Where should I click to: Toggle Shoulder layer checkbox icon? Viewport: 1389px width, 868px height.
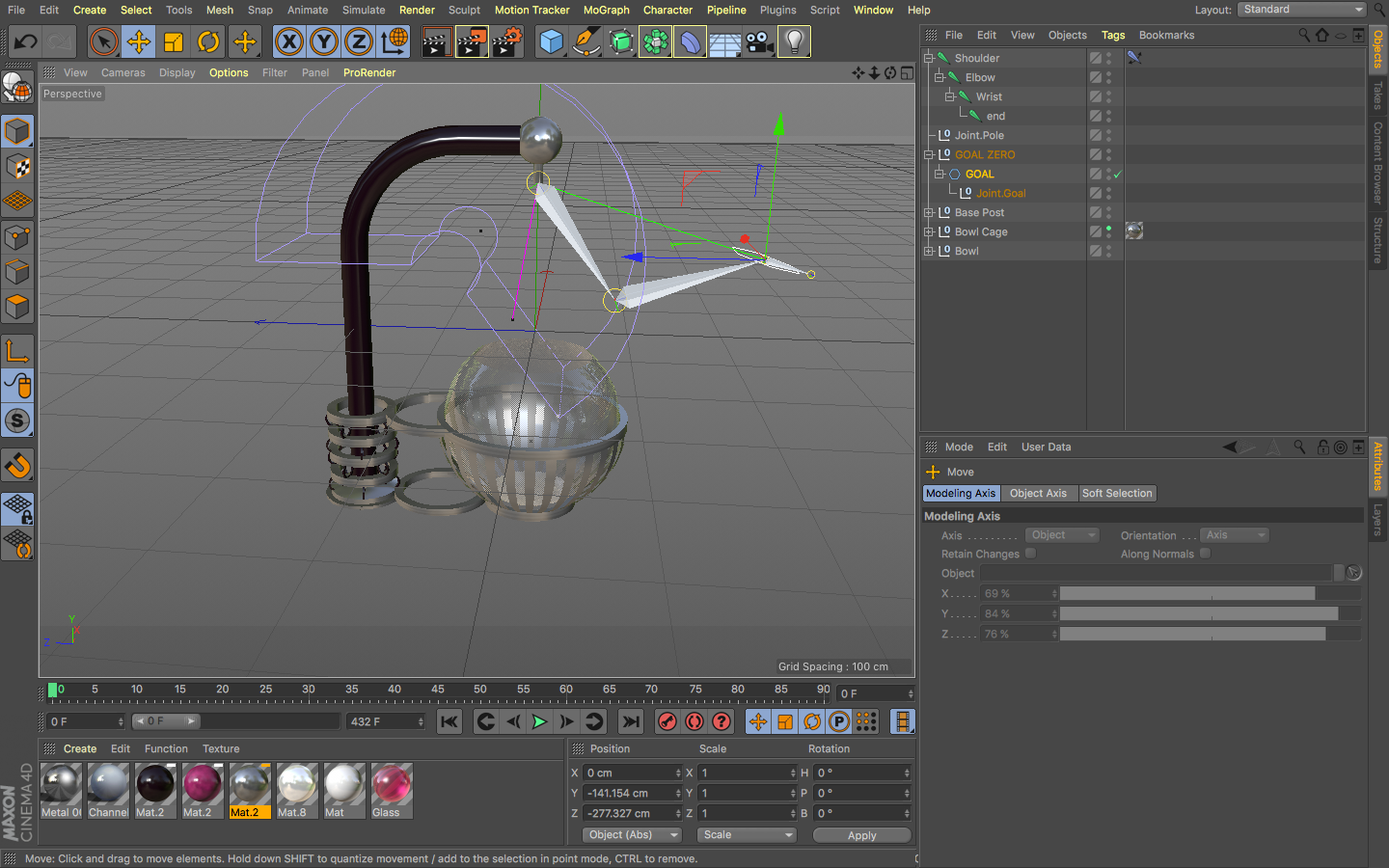pyautogui.click(x=1096, y=58)
